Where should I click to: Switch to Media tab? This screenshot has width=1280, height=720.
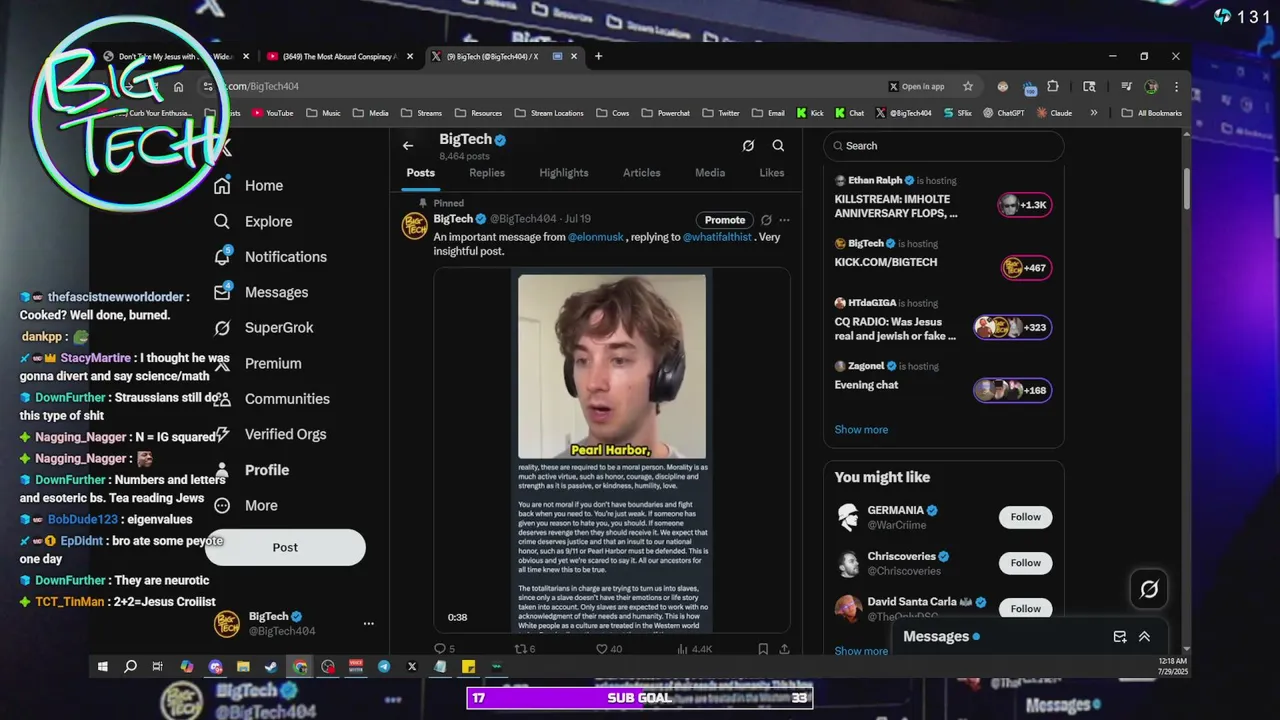[710, 173]
